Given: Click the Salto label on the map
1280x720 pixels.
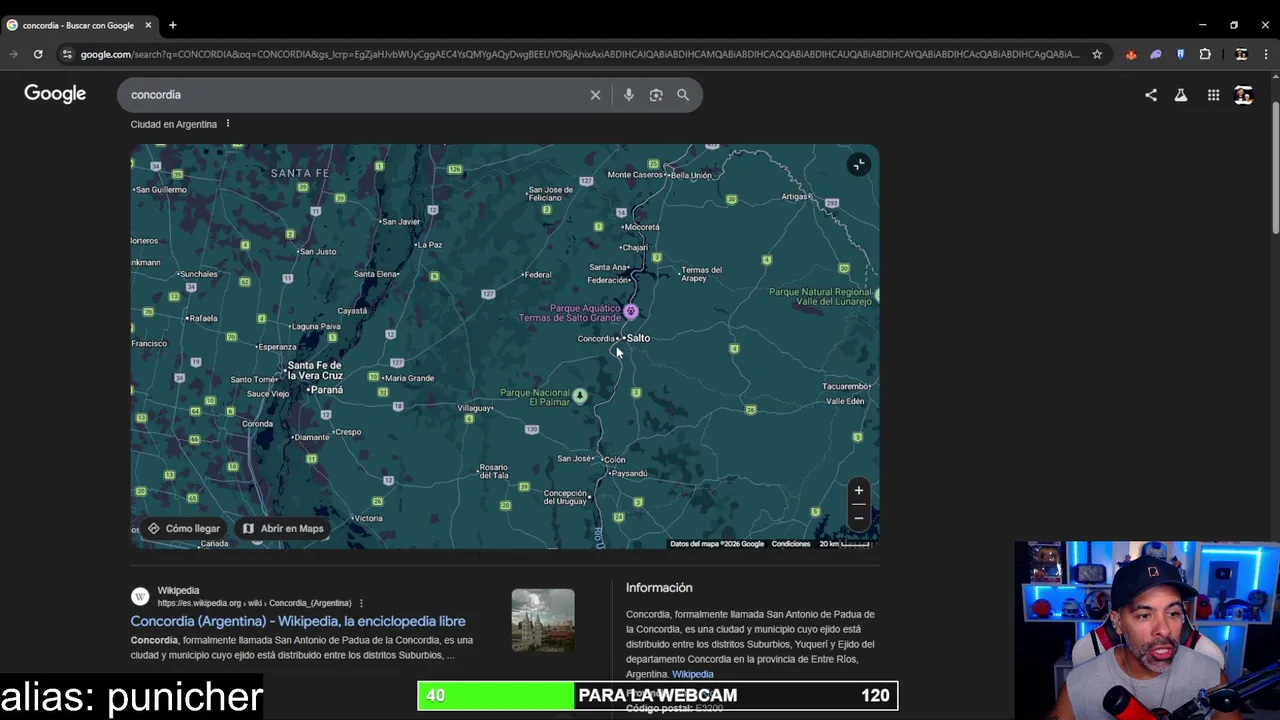Looking at the screenshot, I should (638, 338).
